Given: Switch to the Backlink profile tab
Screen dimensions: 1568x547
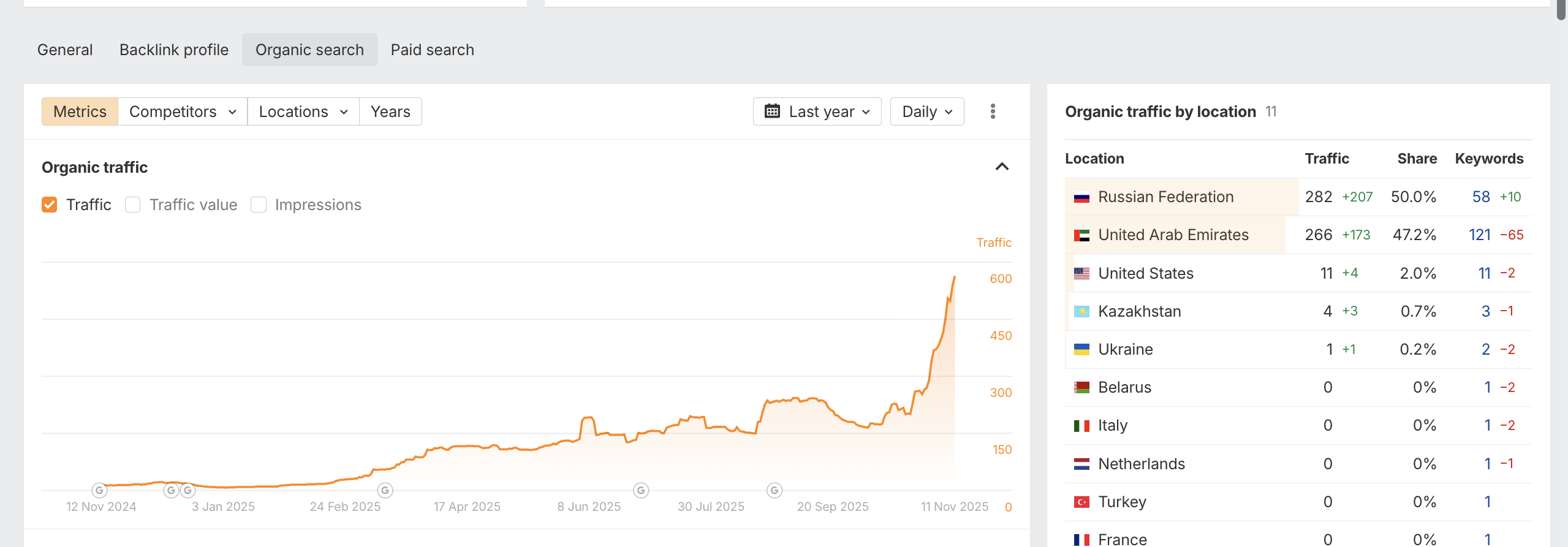Looking at the screenshot, I should point(174,50).
